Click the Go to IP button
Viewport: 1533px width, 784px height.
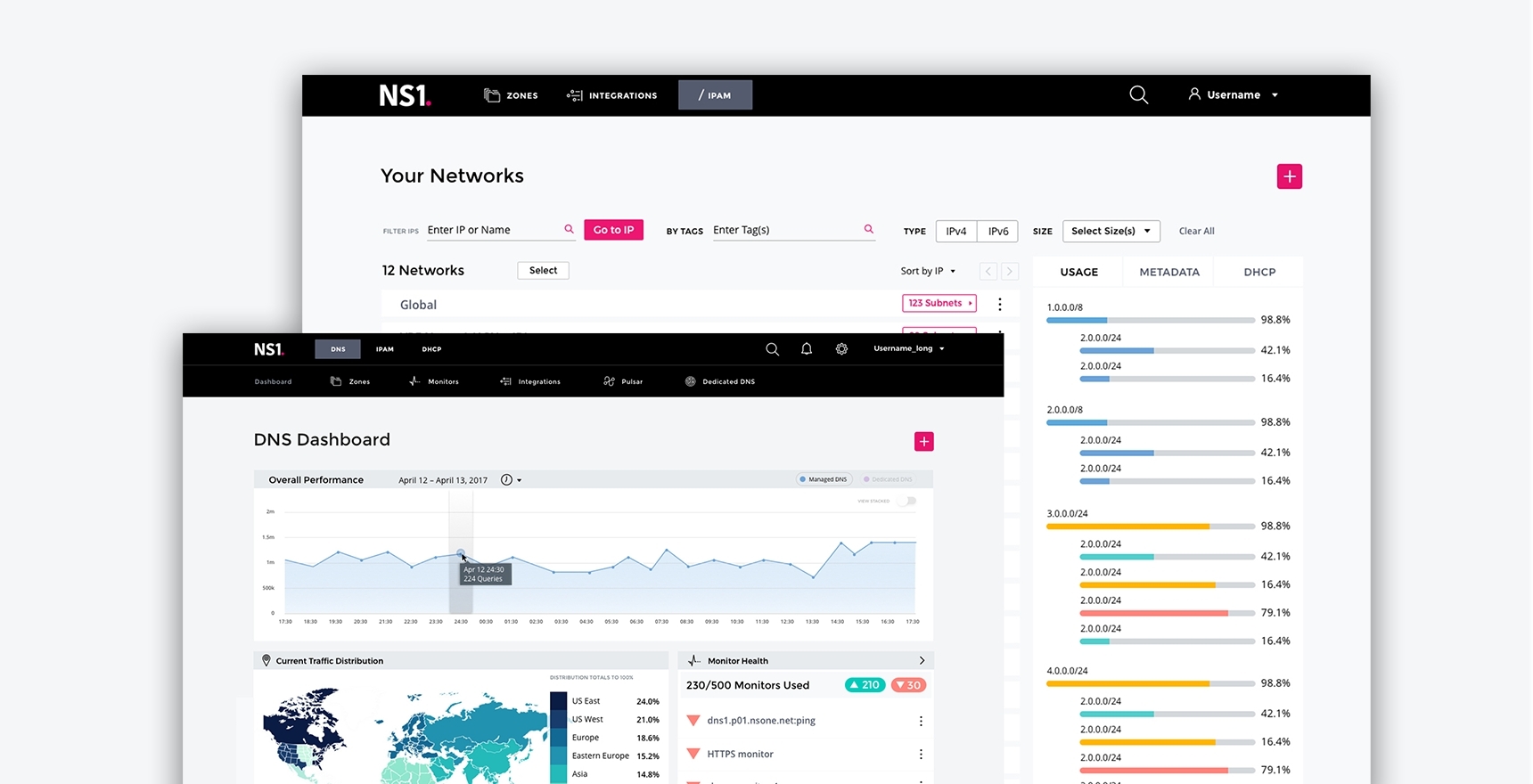tap(613, 230)
